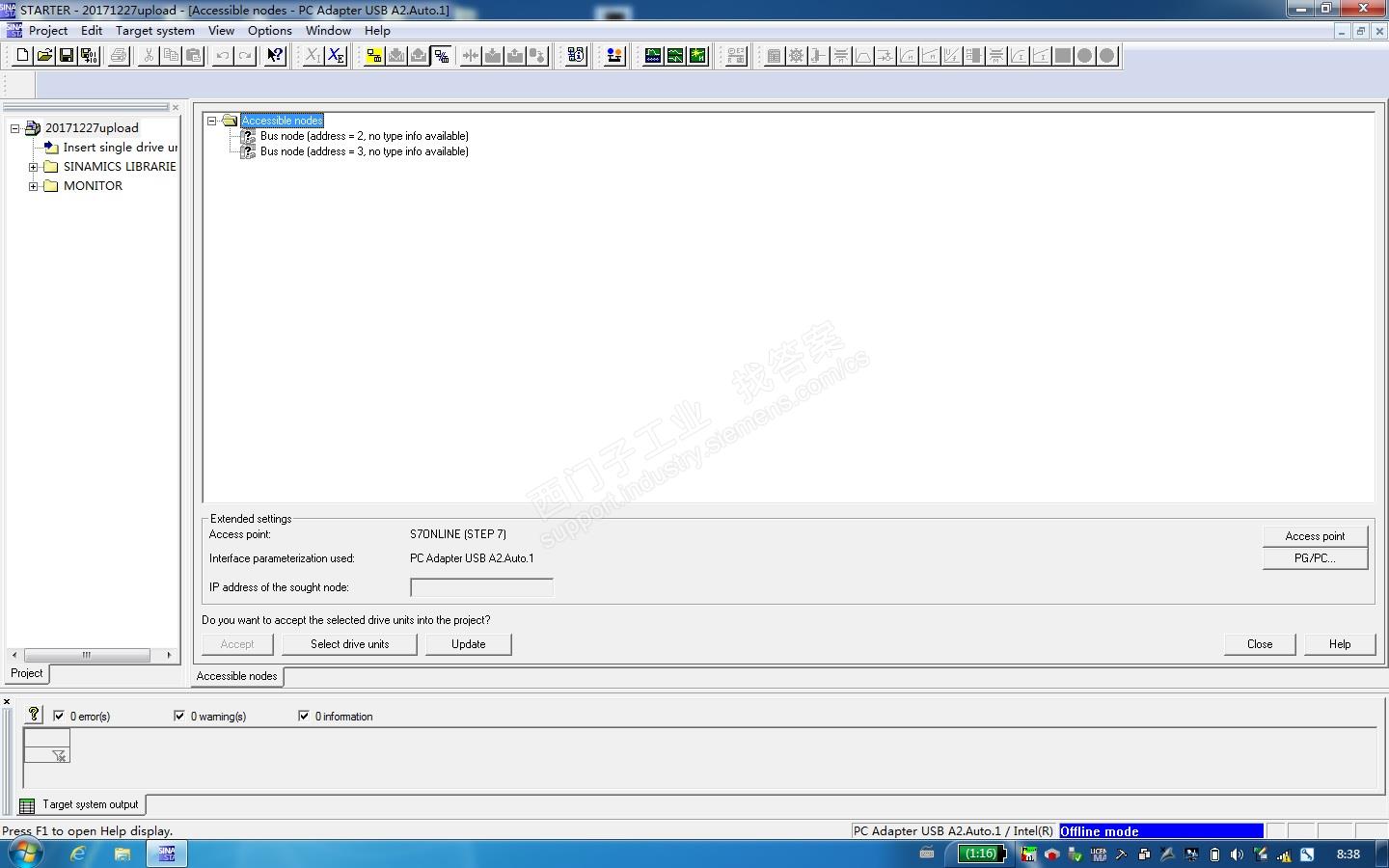Click the Update button

pyautogui.click(x=469, y=644)
